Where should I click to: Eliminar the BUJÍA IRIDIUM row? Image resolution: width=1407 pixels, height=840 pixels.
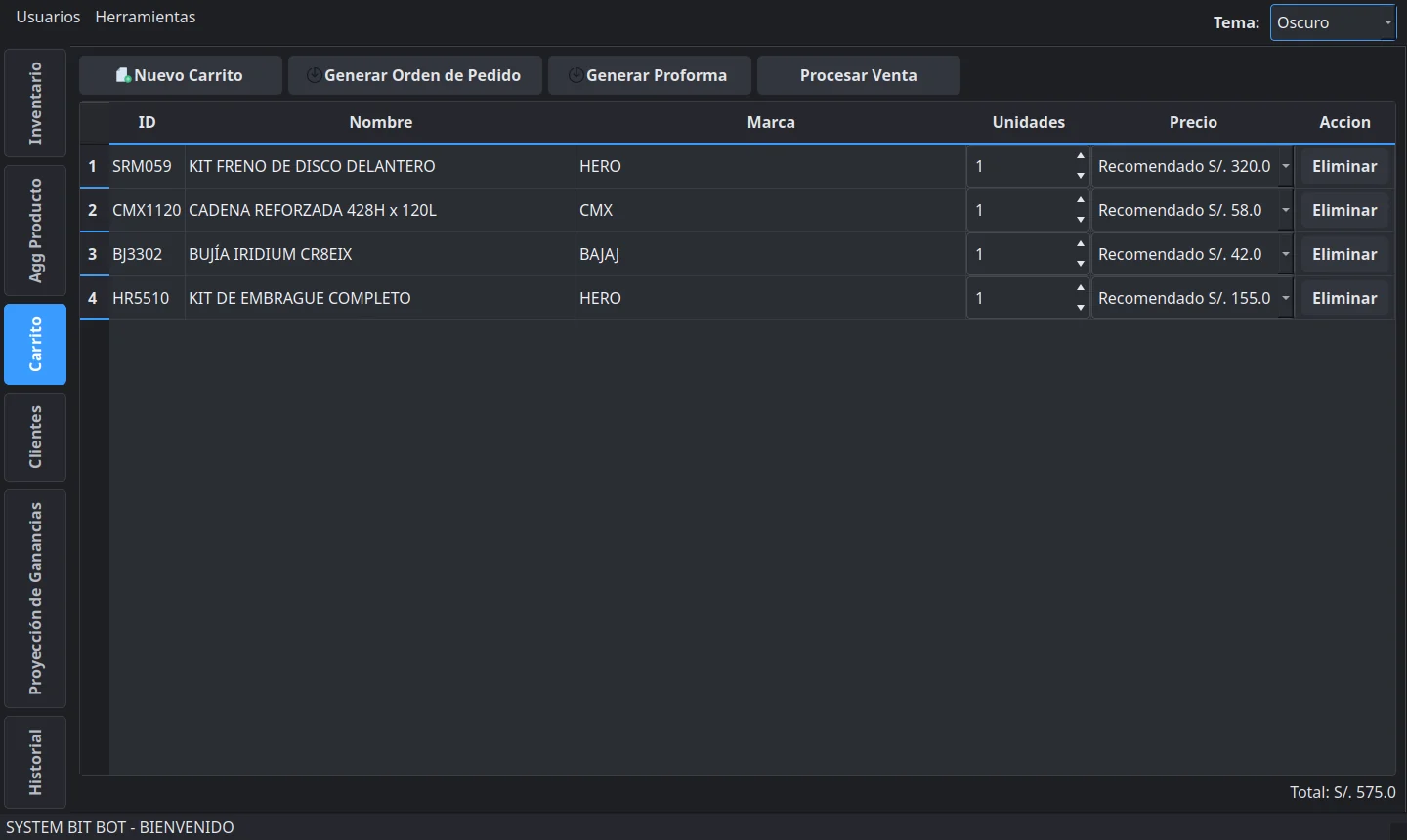click(x=1344, y=254)
